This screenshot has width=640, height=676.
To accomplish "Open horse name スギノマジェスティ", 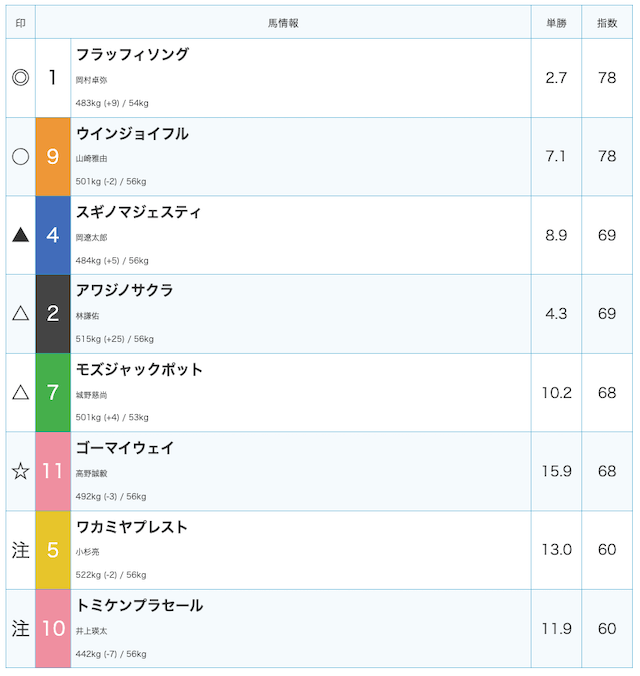I will point(138,212).
